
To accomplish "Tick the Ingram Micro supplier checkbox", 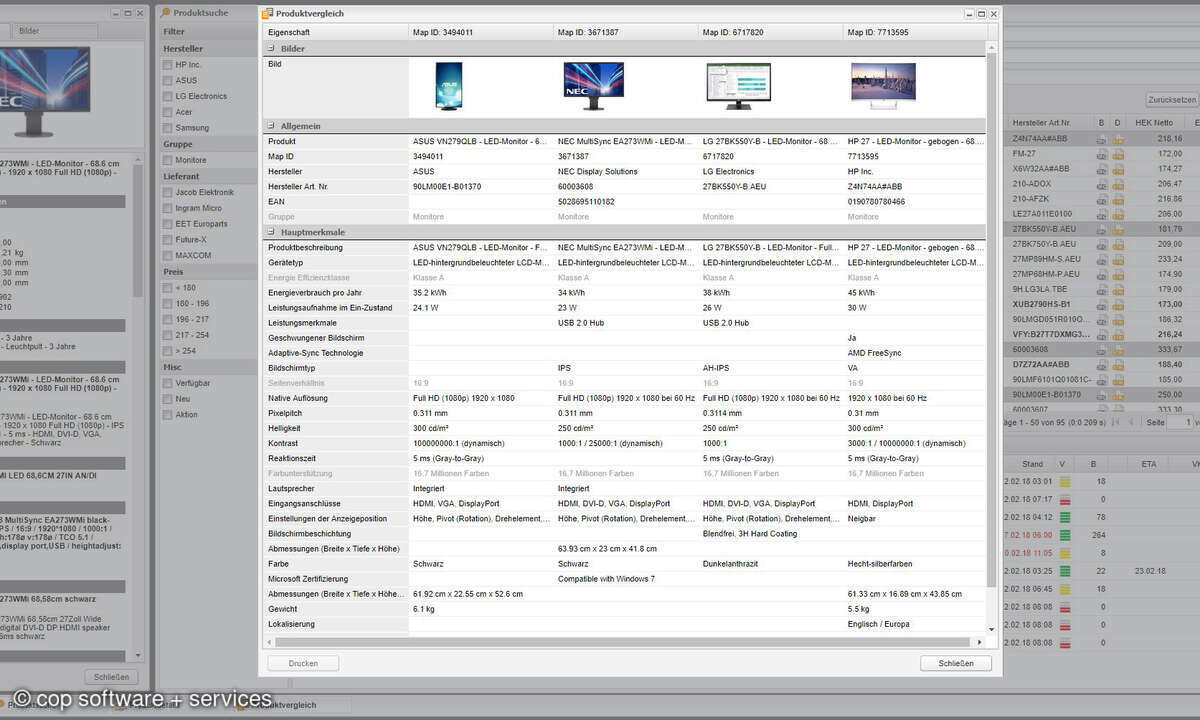I will pos(168,209).
